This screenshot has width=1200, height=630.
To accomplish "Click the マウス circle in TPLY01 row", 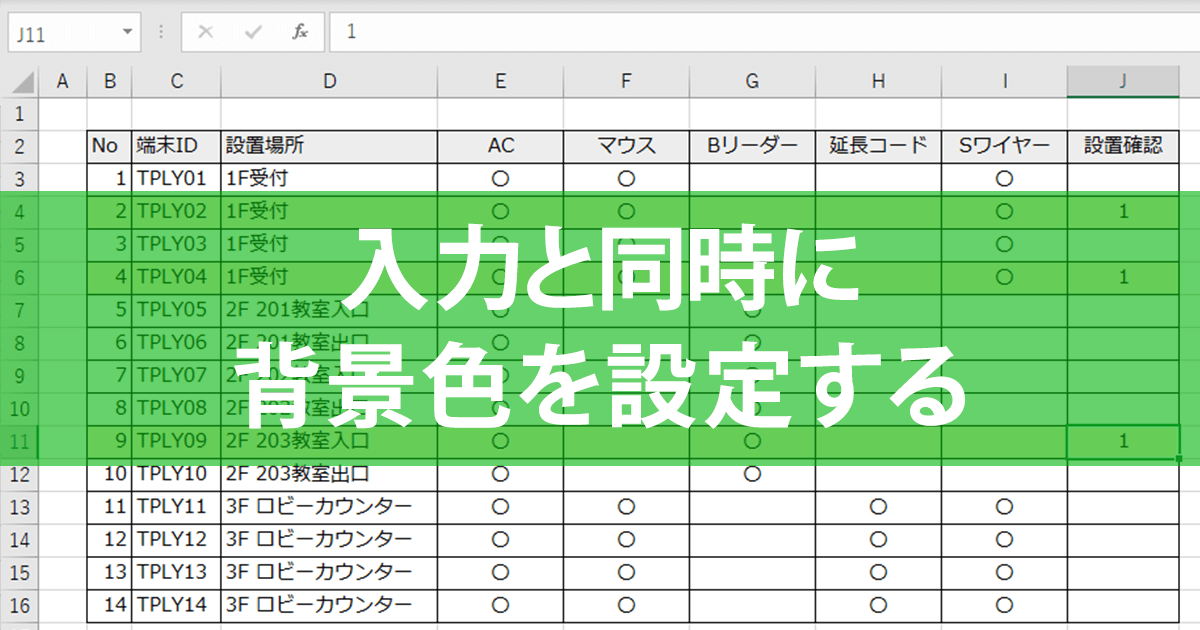I will tap(627, 179).
